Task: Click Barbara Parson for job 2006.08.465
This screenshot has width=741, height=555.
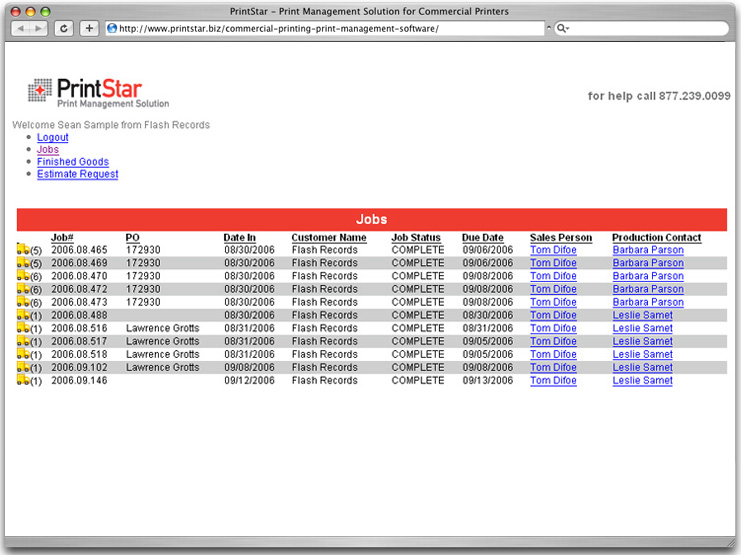Action: click(648, 250)
